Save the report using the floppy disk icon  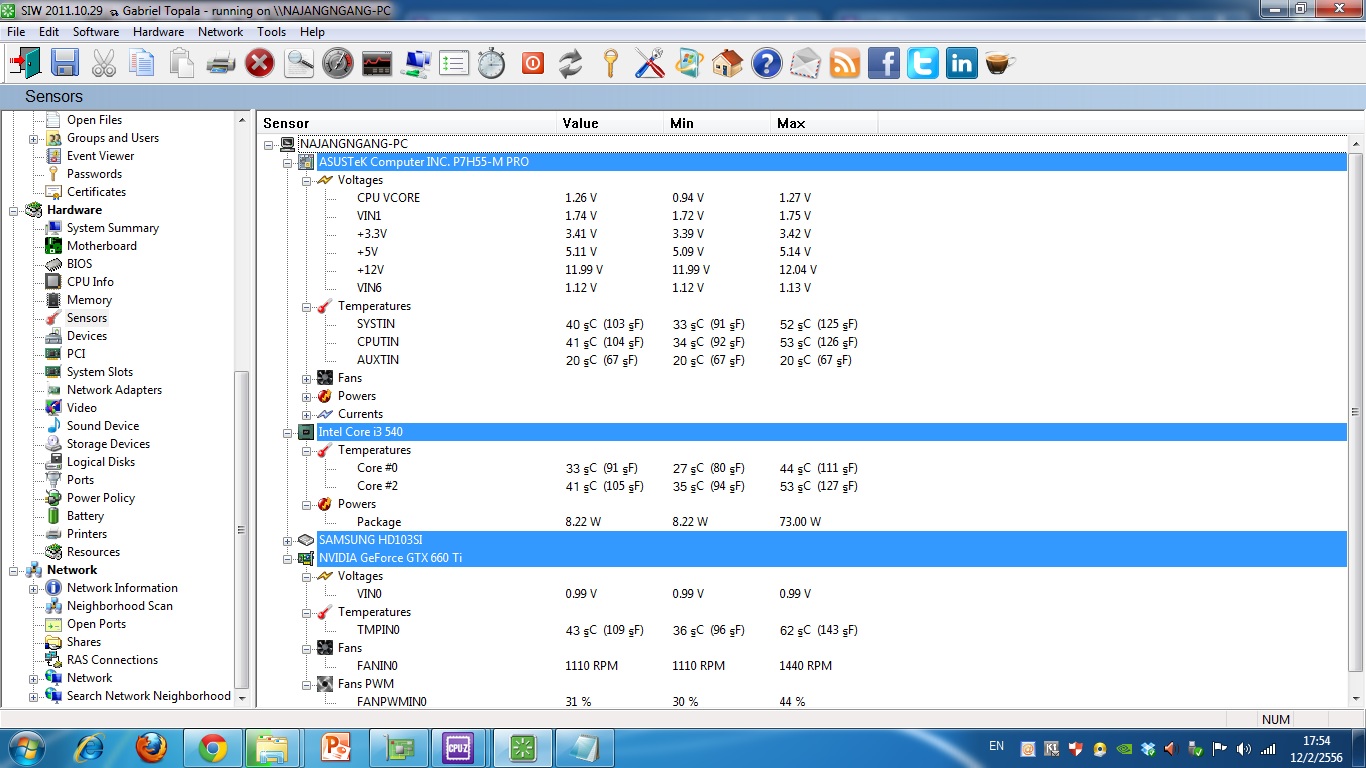tap(65, 64)
